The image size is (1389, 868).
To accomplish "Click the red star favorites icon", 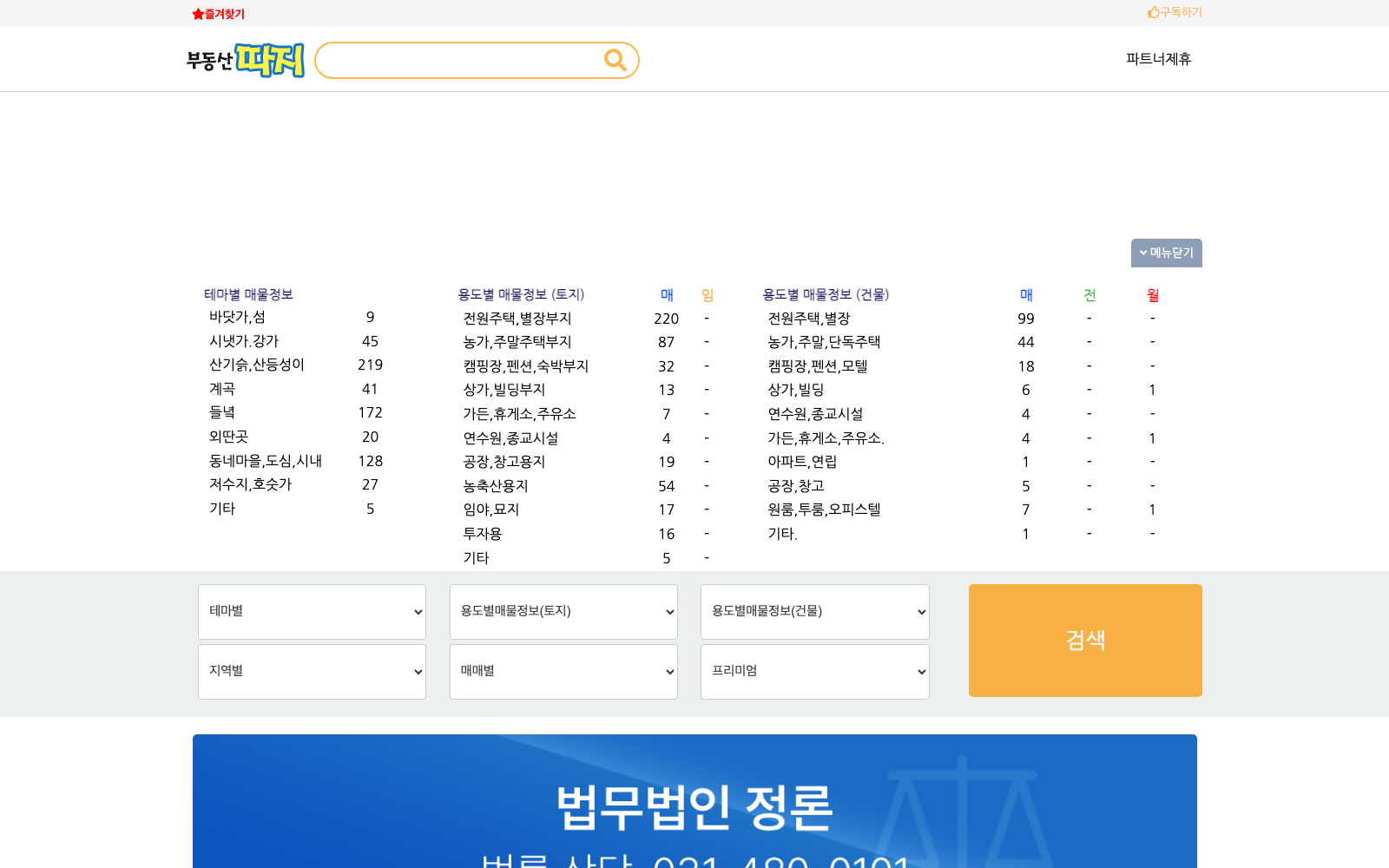I will [198, 14].
